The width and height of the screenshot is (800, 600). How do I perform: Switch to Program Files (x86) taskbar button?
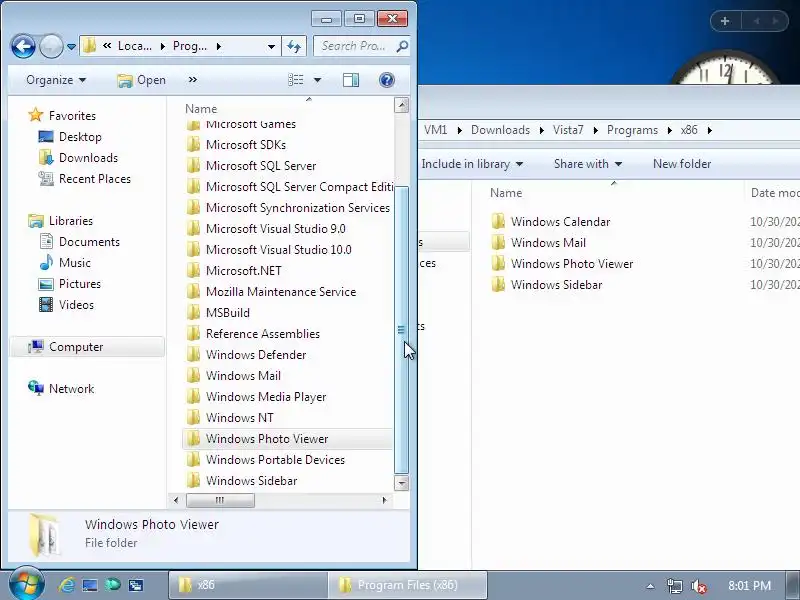point(408,585)
